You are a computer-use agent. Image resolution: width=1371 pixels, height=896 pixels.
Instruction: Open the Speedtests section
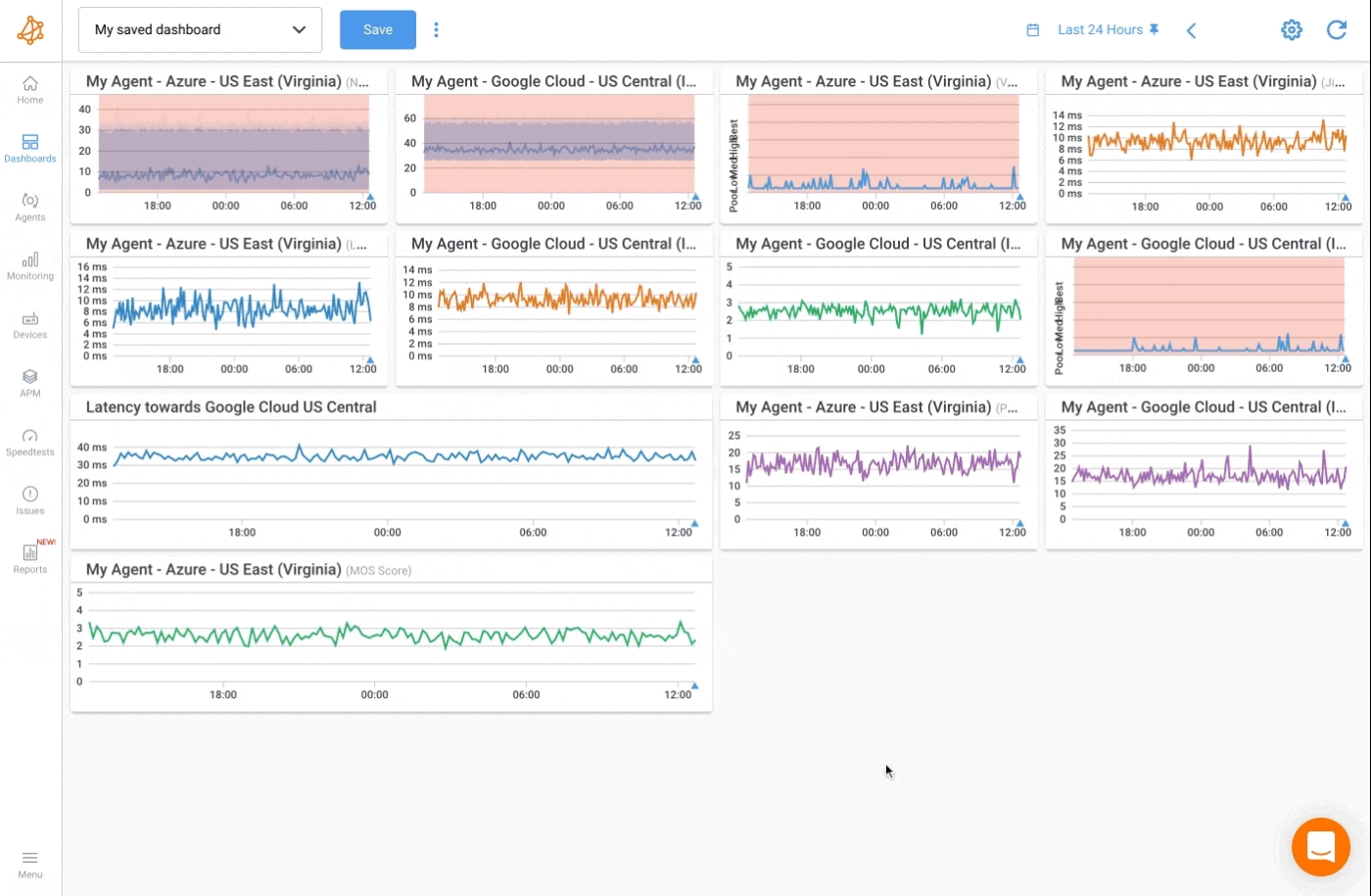click(x=29, y=443)
